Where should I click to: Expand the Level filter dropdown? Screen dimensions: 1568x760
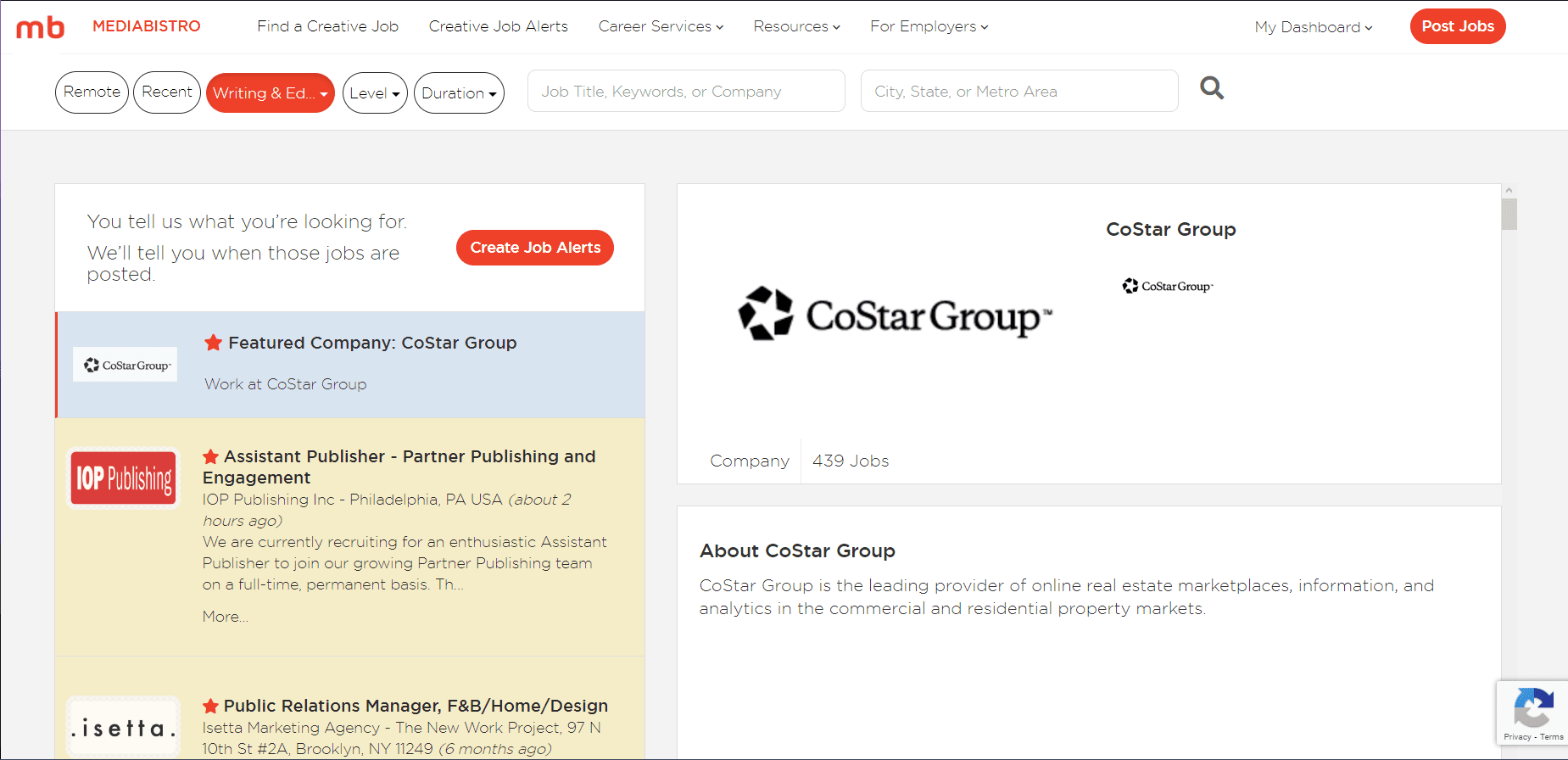coord(375,93)
